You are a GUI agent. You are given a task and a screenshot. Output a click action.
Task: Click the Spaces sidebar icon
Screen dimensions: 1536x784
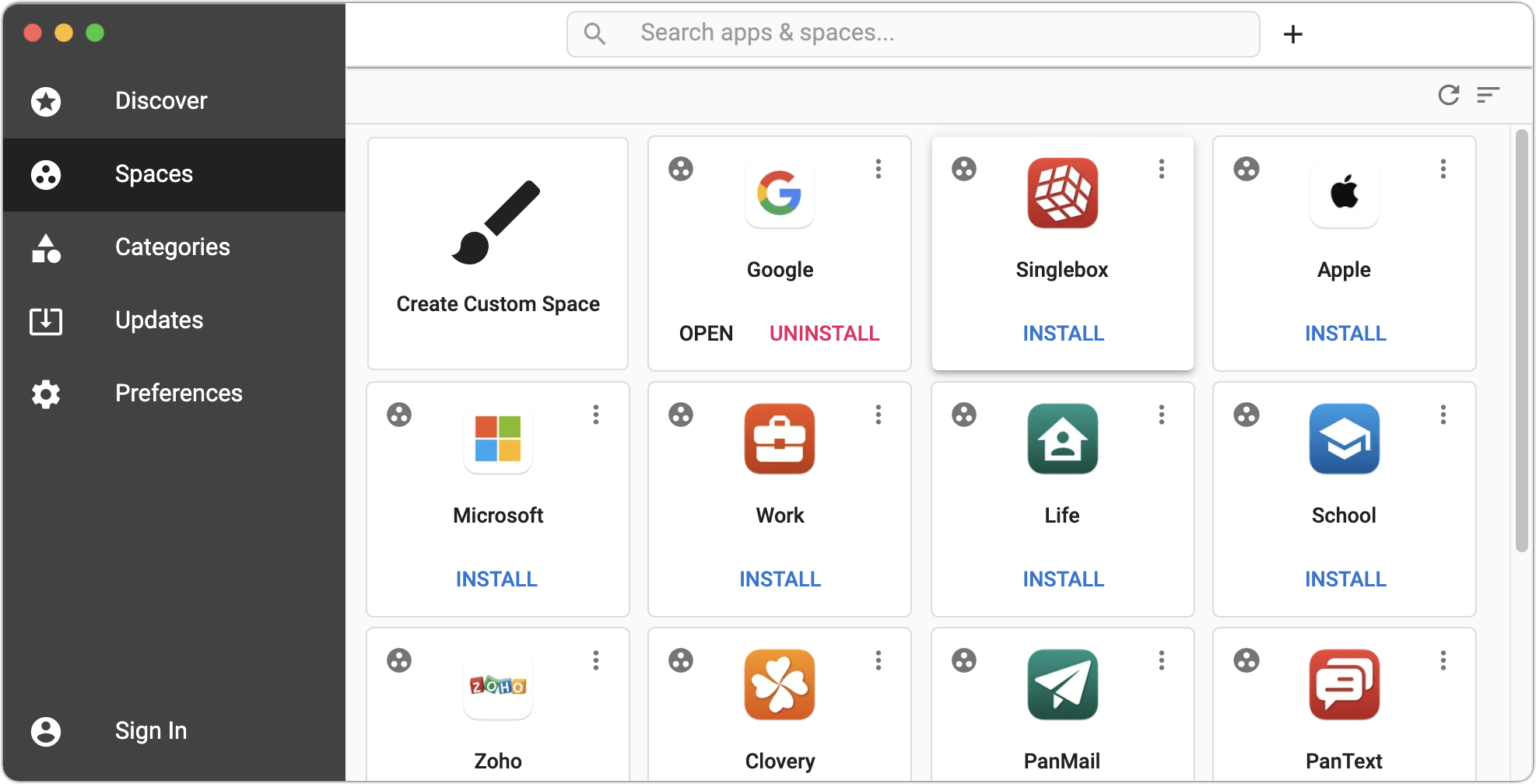point(46,174)
